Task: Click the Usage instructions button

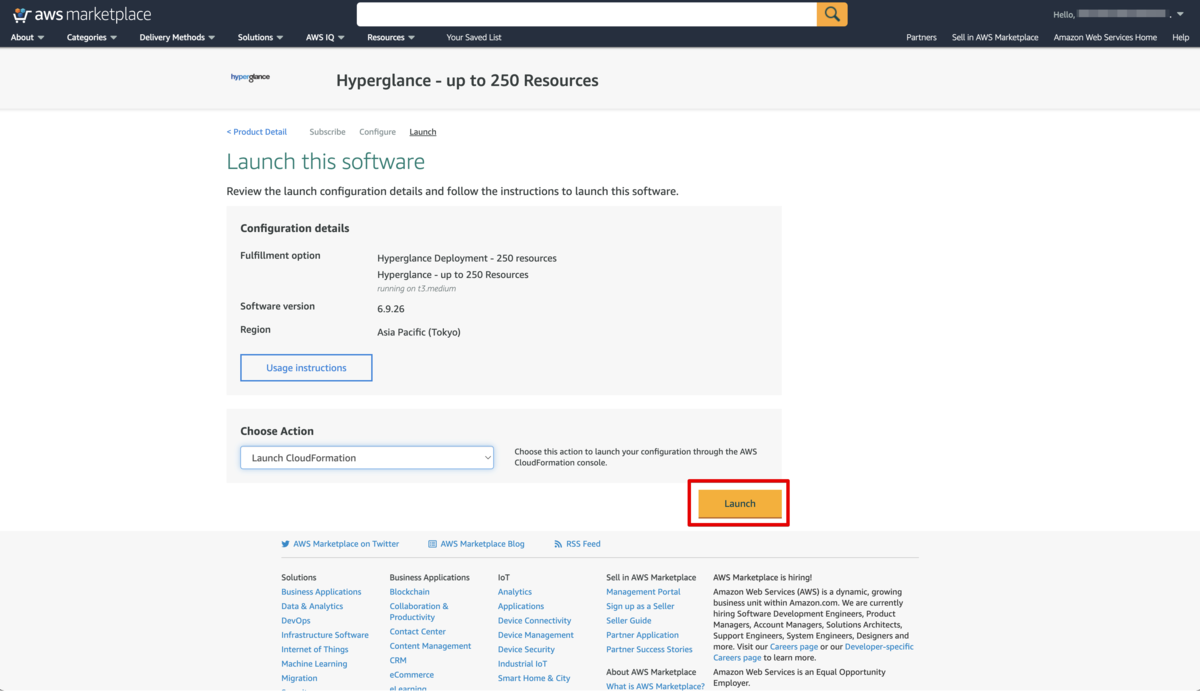Action: click(x=306, y=368)
